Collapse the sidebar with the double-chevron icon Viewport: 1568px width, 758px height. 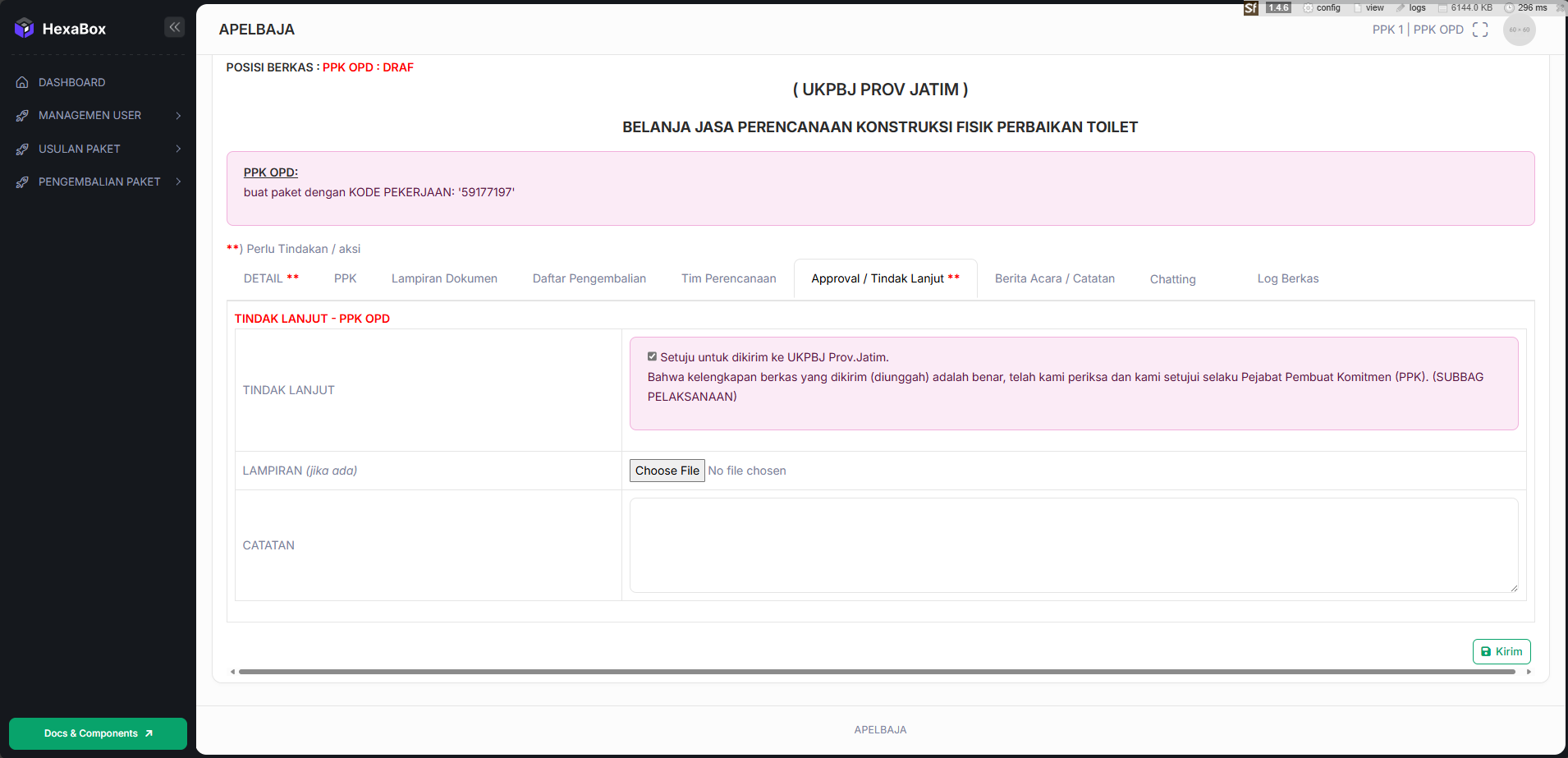[x=174, y=27]
